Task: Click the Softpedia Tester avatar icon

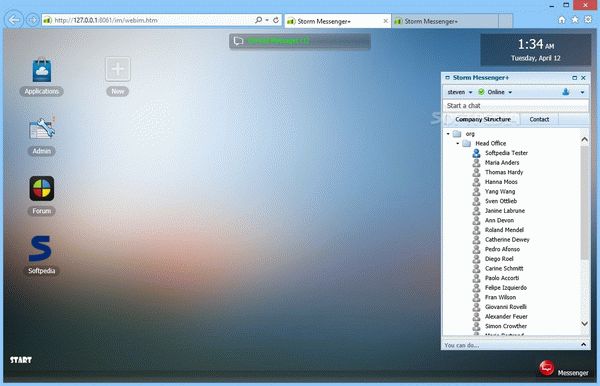Action: (x=476, y=153)
